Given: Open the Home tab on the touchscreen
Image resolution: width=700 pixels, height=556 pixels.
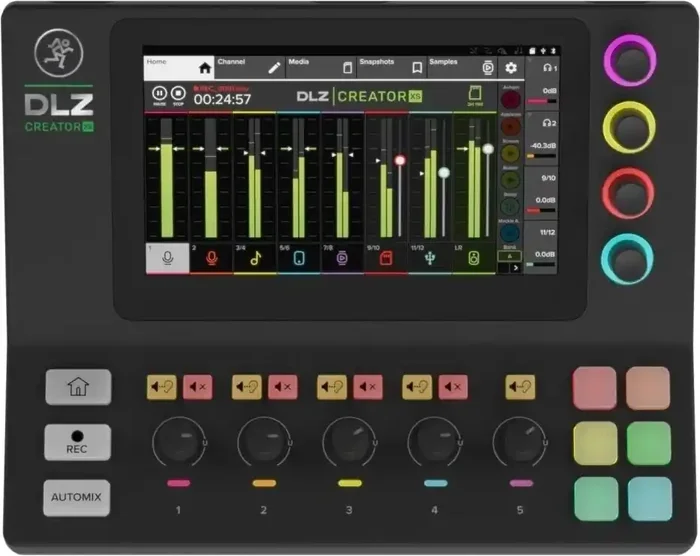Looking at the screenshot, I should click(179, 67).
